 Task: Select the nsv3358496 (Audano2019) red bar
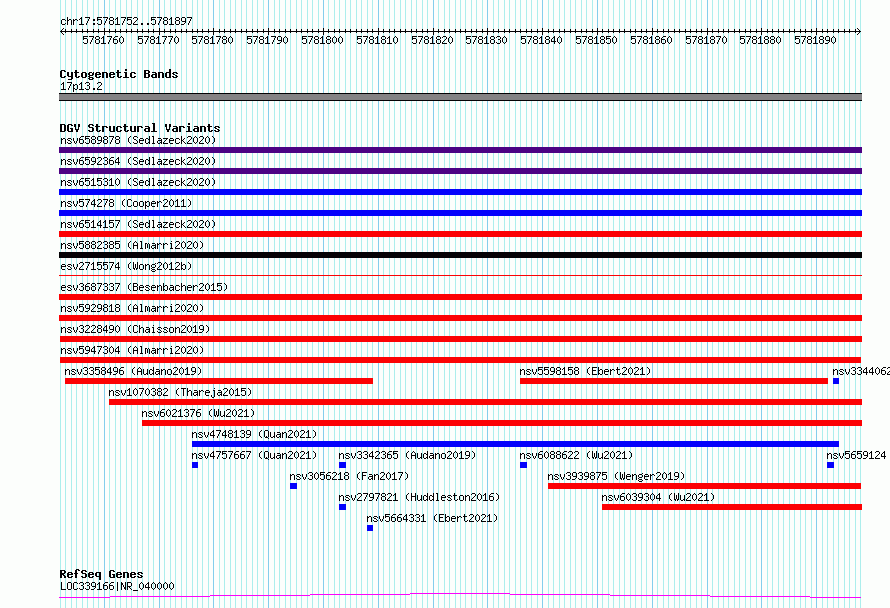click(219, 381)
